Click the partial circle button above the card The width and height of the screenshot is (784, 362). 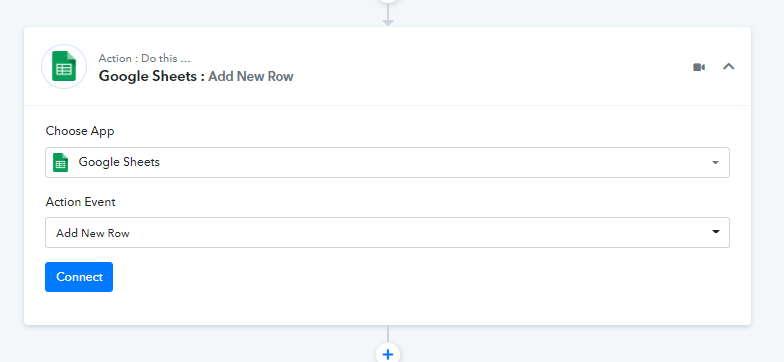tap(388, 2)
